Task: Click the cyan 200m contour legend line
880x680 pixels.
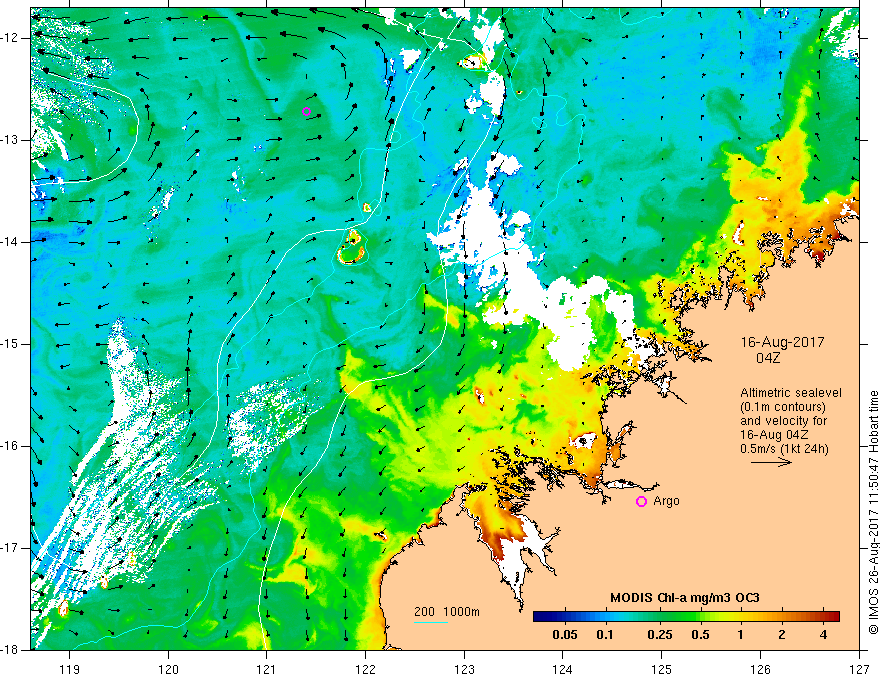Action: 431,622
